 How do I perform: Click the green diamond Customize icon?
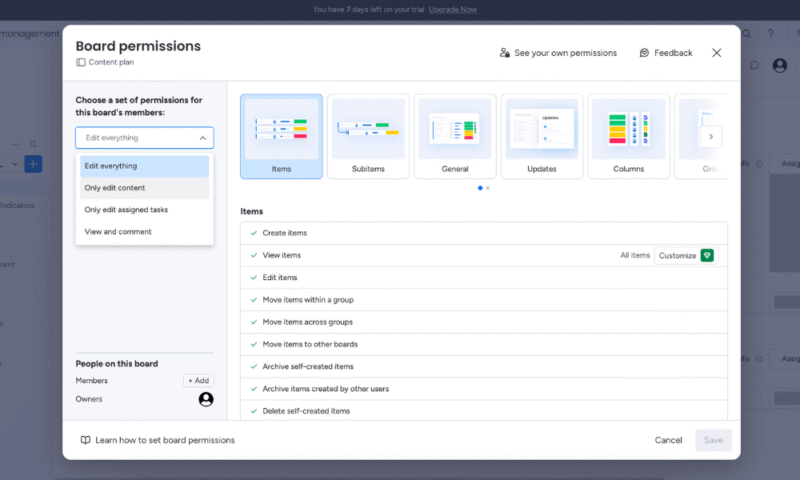(x=707, y=256)
